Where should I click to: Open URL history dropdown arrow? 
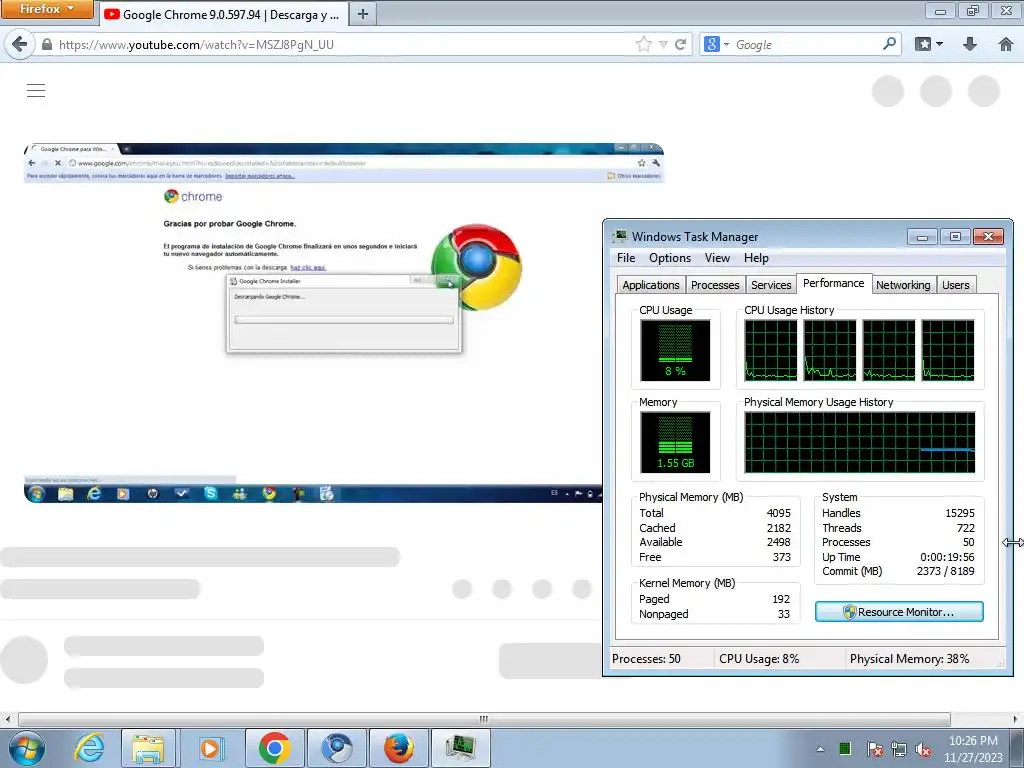(663, 44)
